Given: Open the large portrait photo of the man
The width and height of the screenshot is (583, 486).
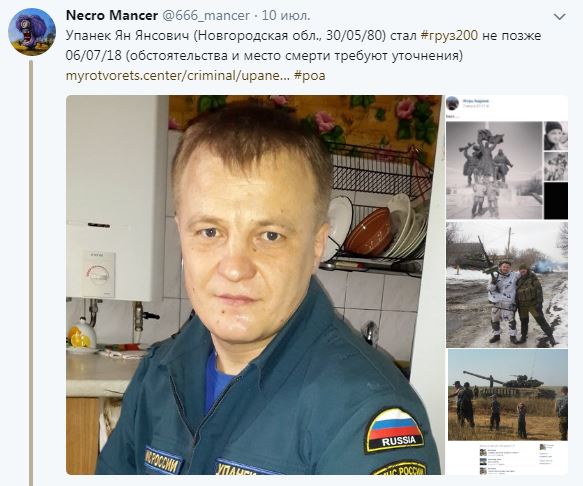Looking at the screenshot, I should tap(253, 285).
